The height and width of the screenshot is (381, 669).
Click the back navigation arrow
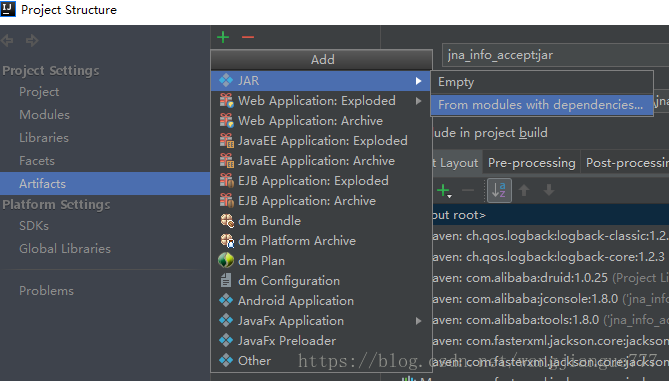click(7, 41)
